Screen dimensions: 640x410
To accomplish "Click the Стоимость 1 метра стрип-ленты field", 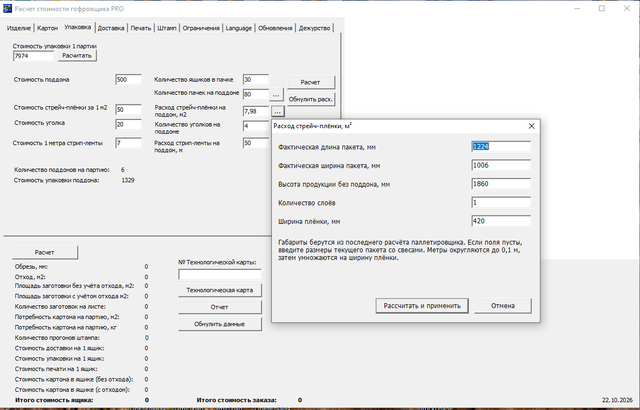I will tap(128, 143).
